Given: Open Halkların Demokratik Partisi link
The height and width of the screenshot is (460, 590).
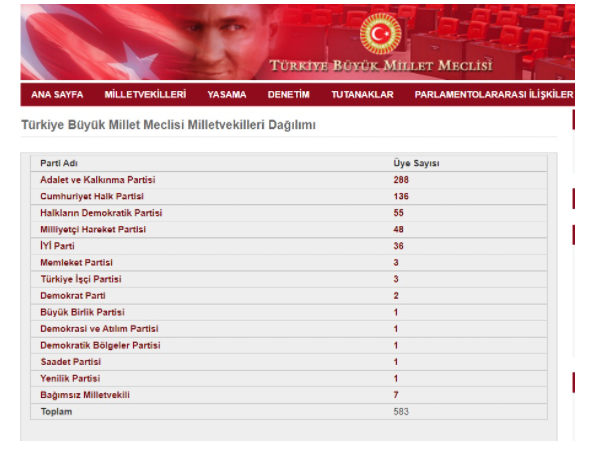Looking at the screenshot, I should 101,213.
